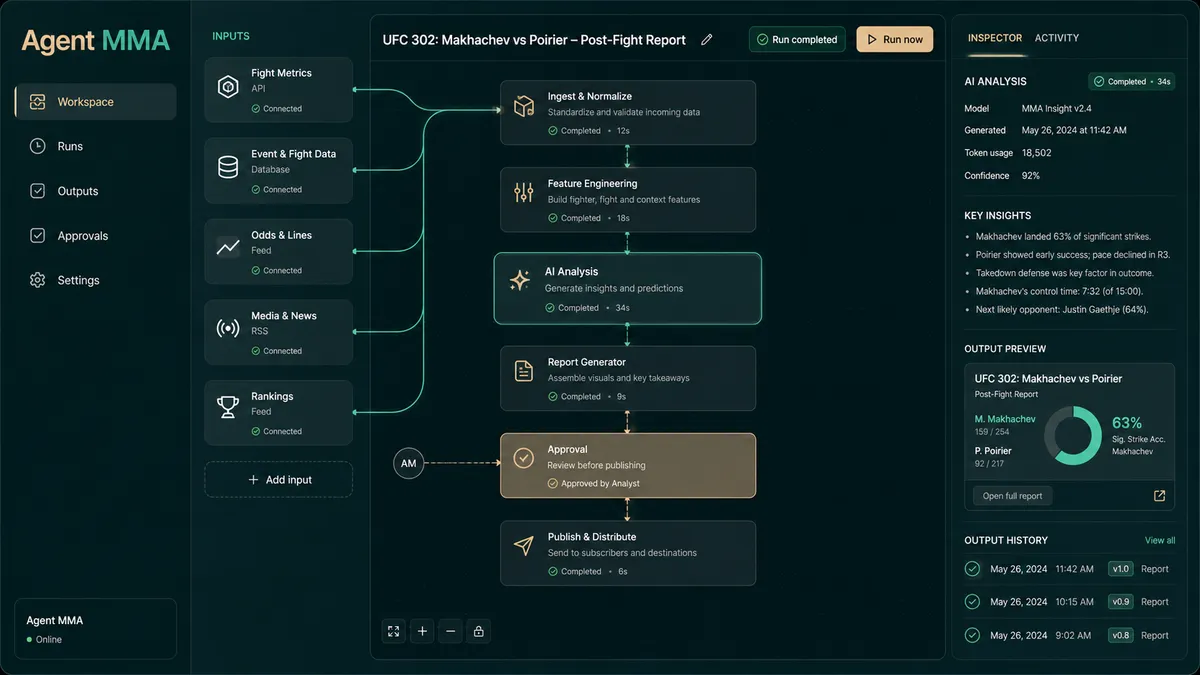Lock the canvas with lock icon
This screenshot has width=1200, height=675.
point(479,631)
